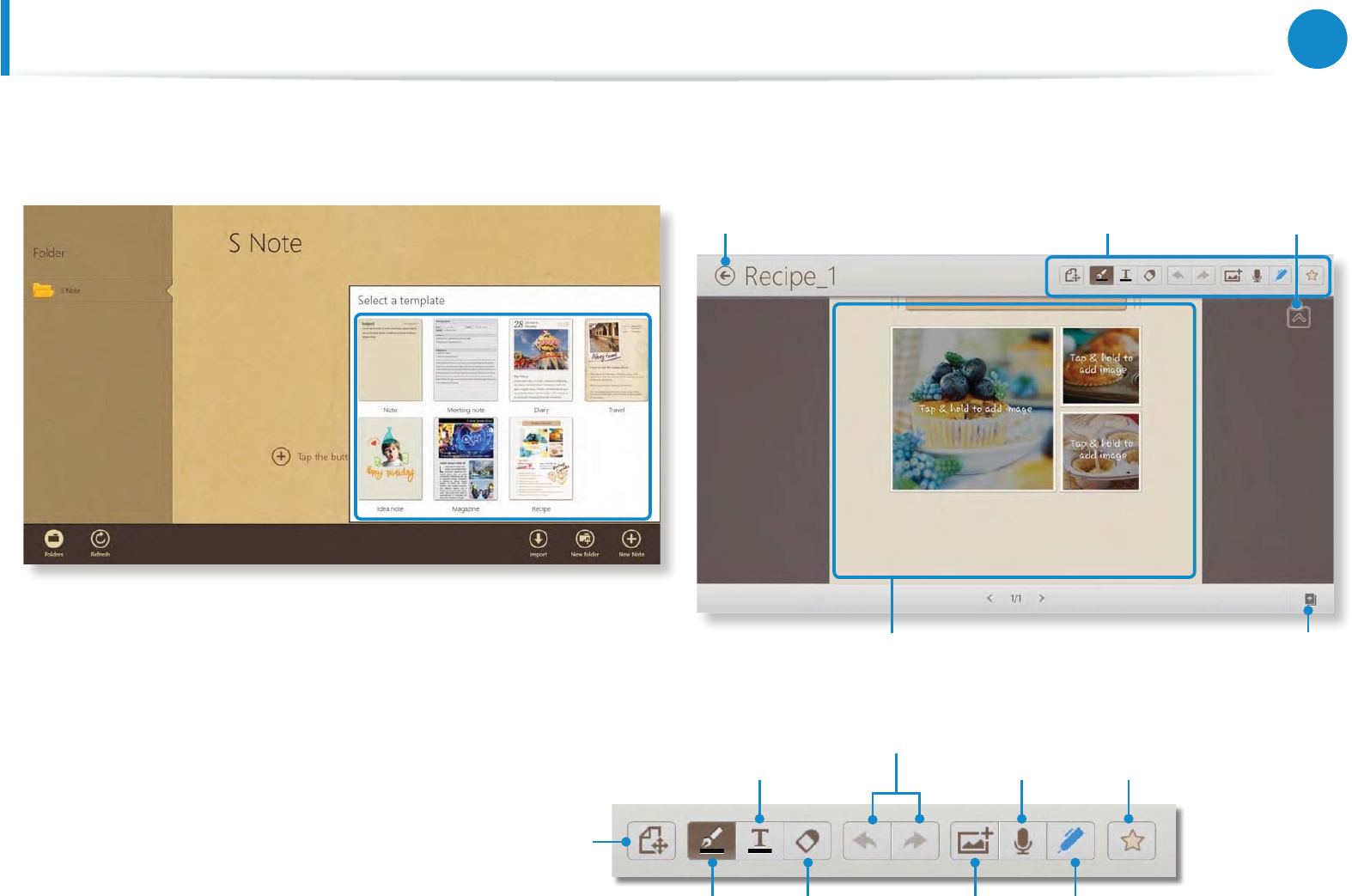Viewport: 1352px width, 896px height.
Task: Click the 1/1 page indicator
Action: [x=1016, y=598]
